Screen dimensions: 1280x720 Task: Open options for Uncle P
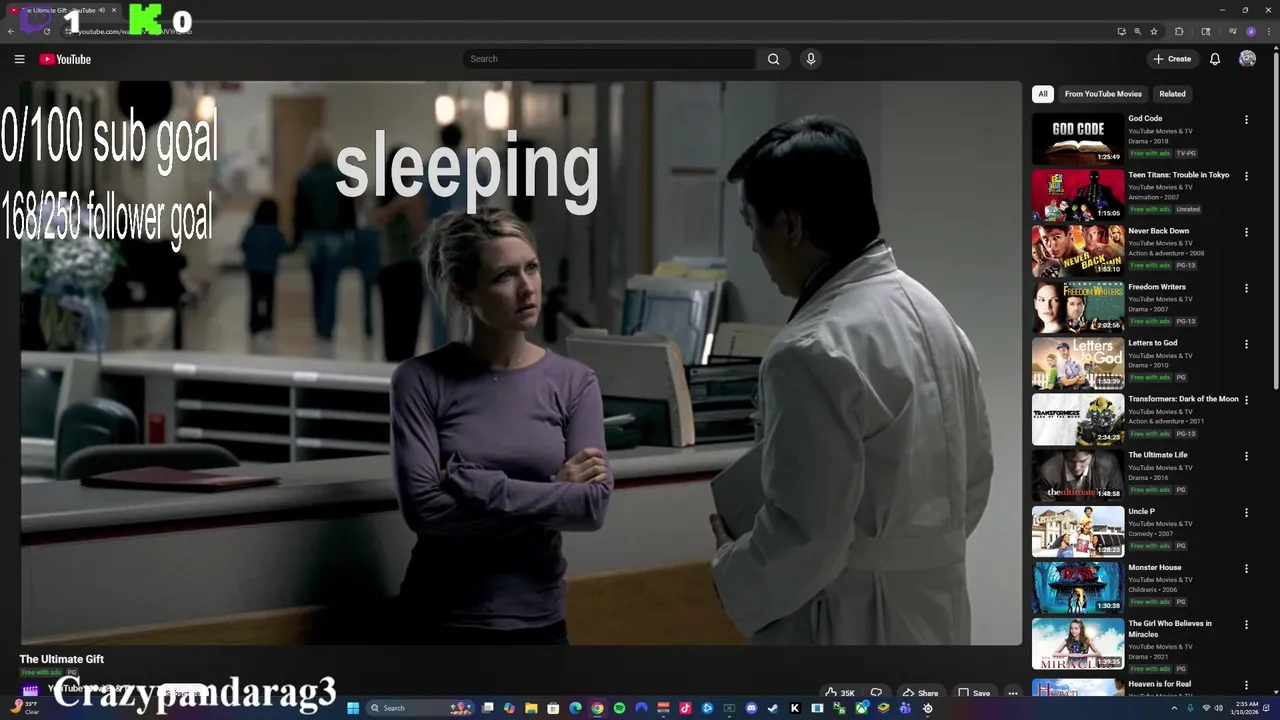[x=1246, y=512]
